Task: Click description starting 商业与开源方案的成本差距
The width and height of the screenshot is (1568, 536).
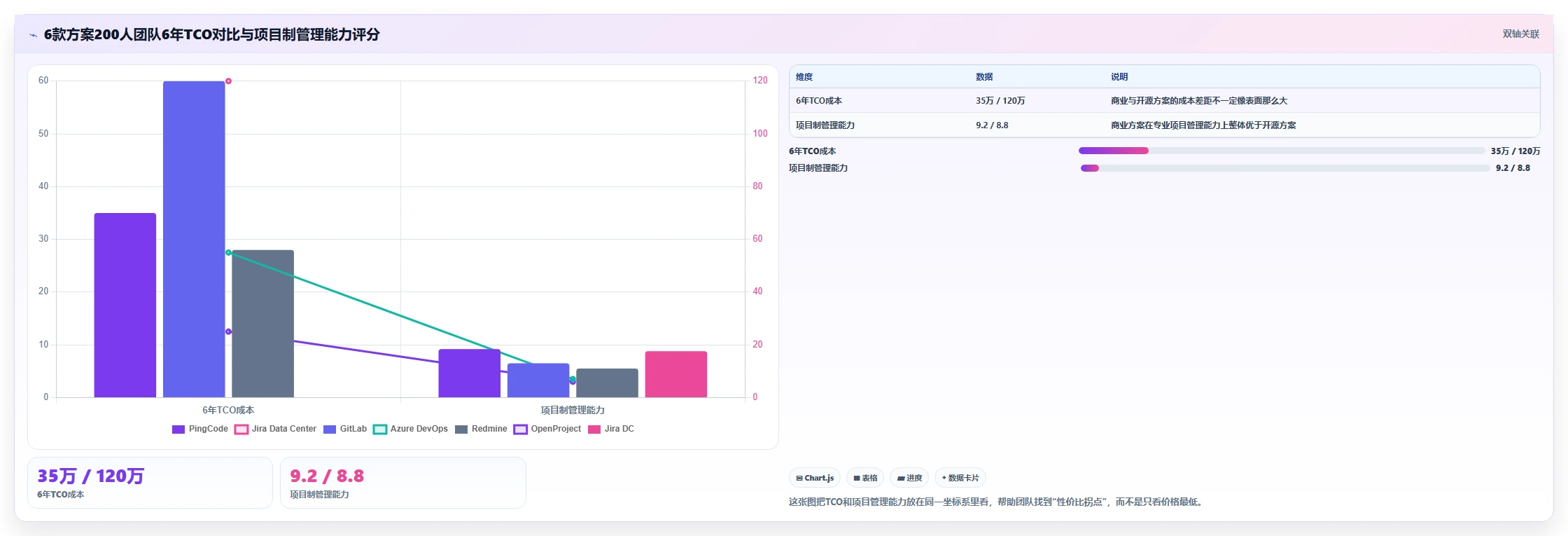Action: 1199,101
